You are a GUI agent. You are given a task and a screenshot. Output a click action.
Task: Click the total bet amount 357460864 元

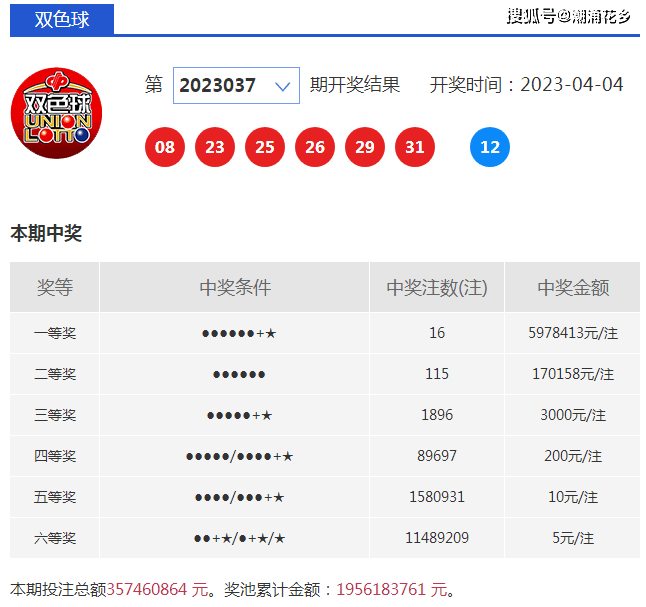[158, 590]
